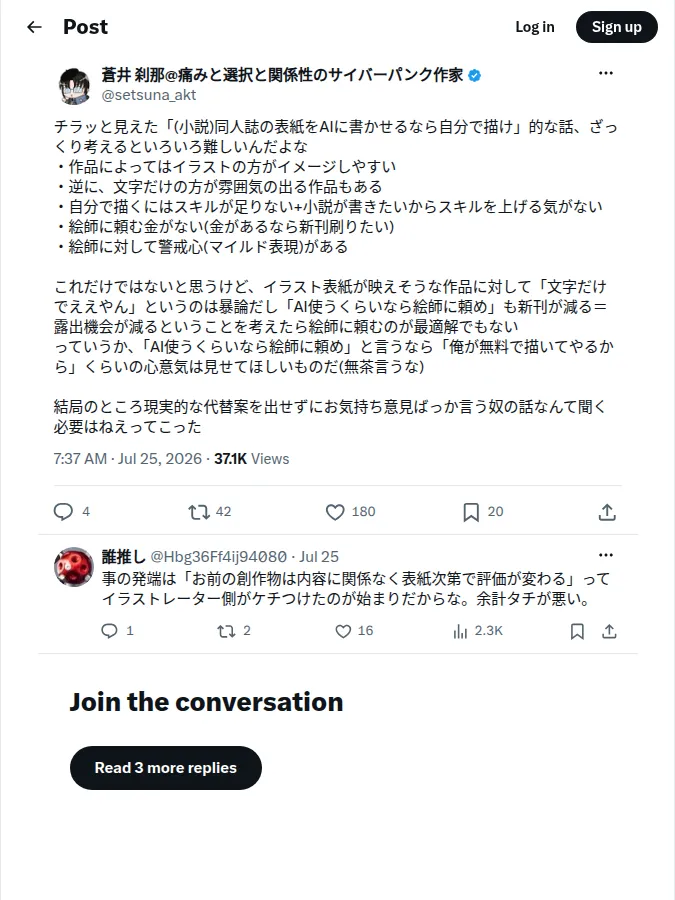The height and width of the screenshot is (900, 675).
Task: Share the 誰推し reply
Action: [x=610, y=631]
